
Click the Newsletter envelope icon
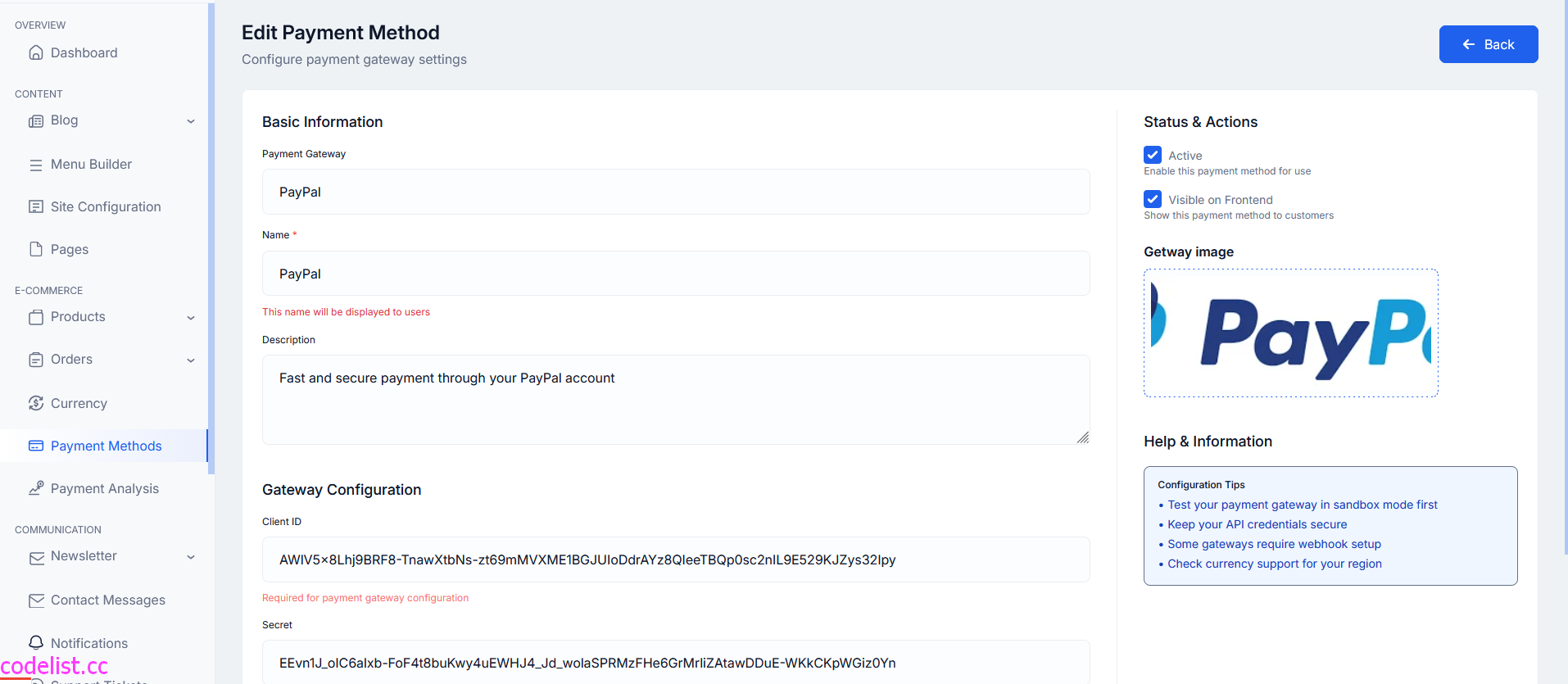[x=36, y=557]
